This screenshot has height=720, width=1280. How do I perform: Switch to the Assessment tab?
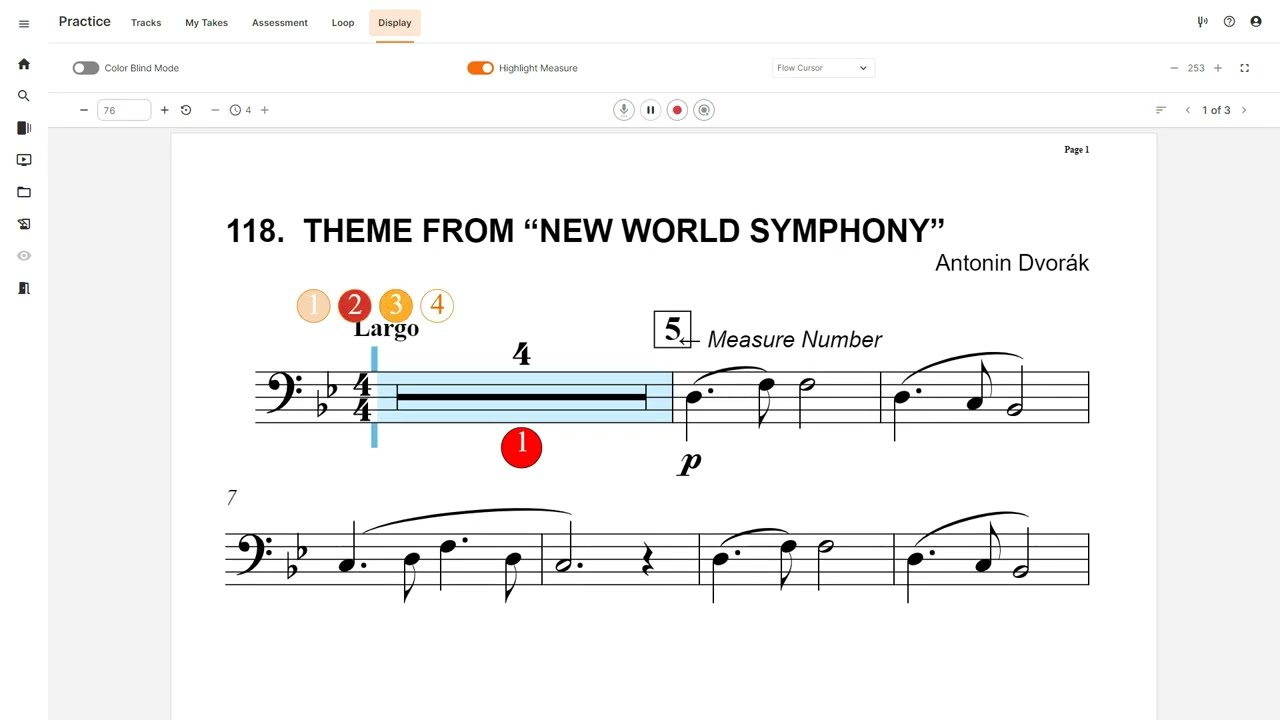tap(280, 22)
